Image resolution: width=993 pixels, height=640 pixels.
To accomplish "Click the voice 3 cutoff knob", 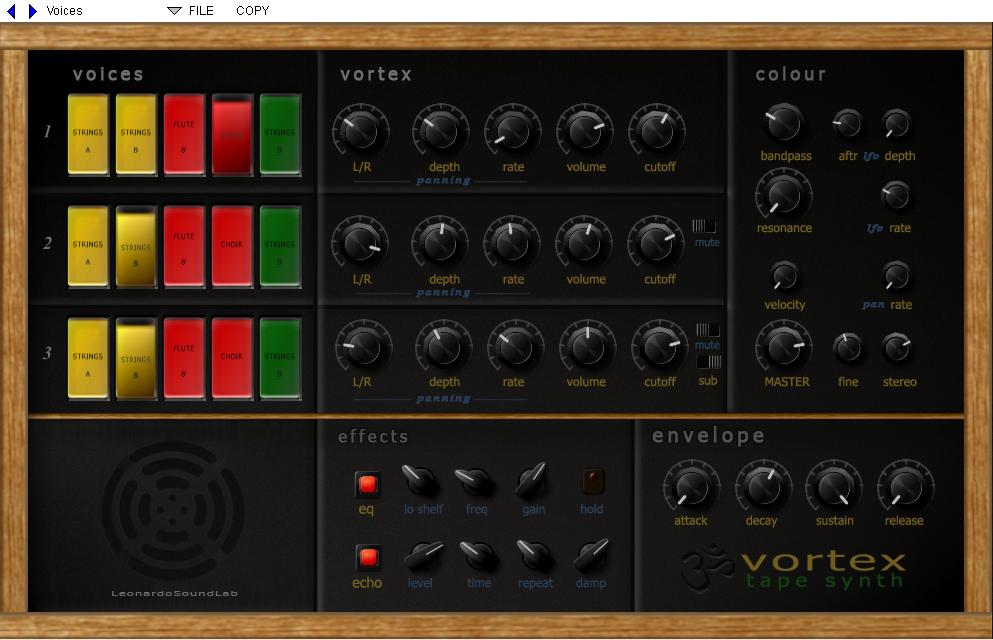I will click(x=660, y=348).
